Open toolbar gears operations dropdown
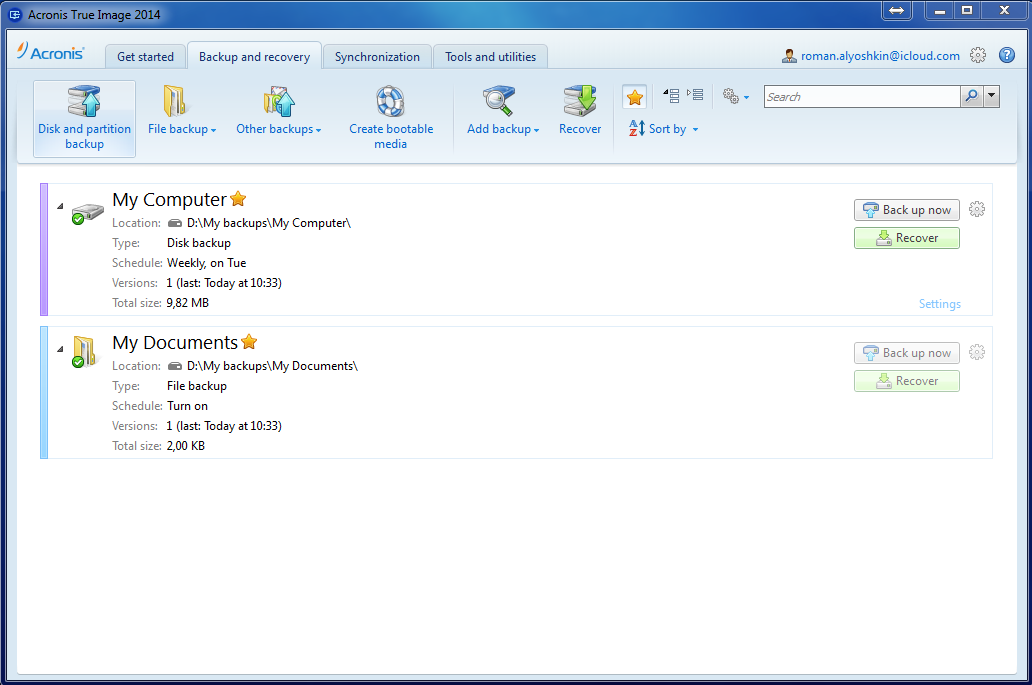Viewport: 1032px width, 685px height. 736,97
